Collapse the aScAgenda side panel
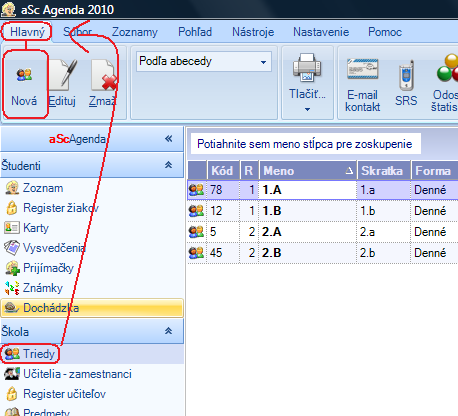 [x=169, y=139]
